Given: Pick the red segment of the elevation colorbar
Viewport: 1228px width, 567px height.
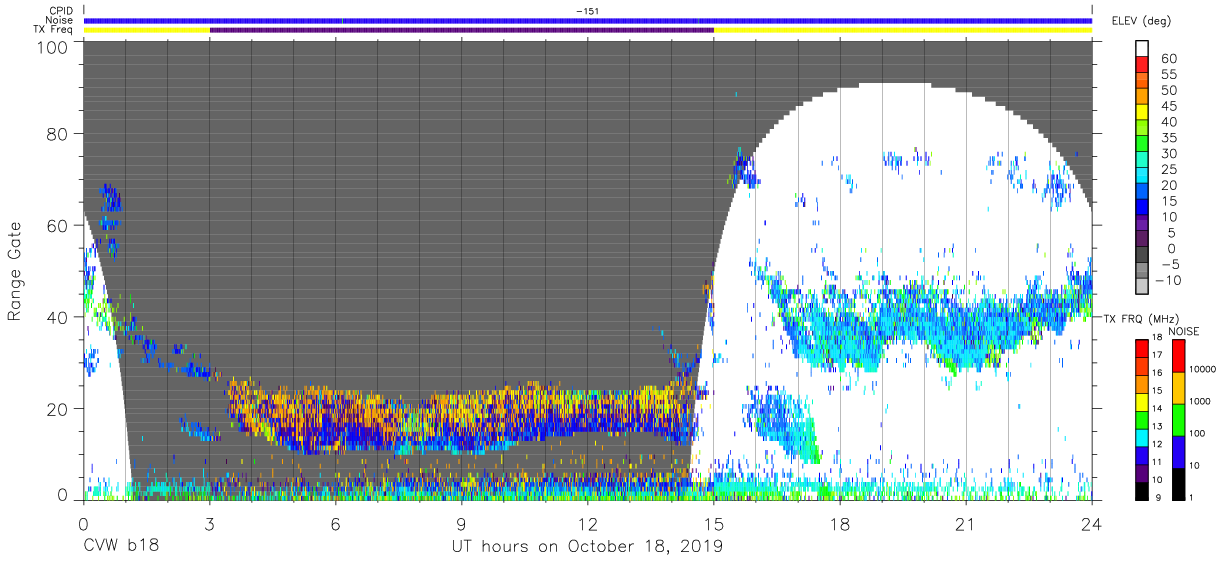Looking at the screenshot, I should 1143,64.
